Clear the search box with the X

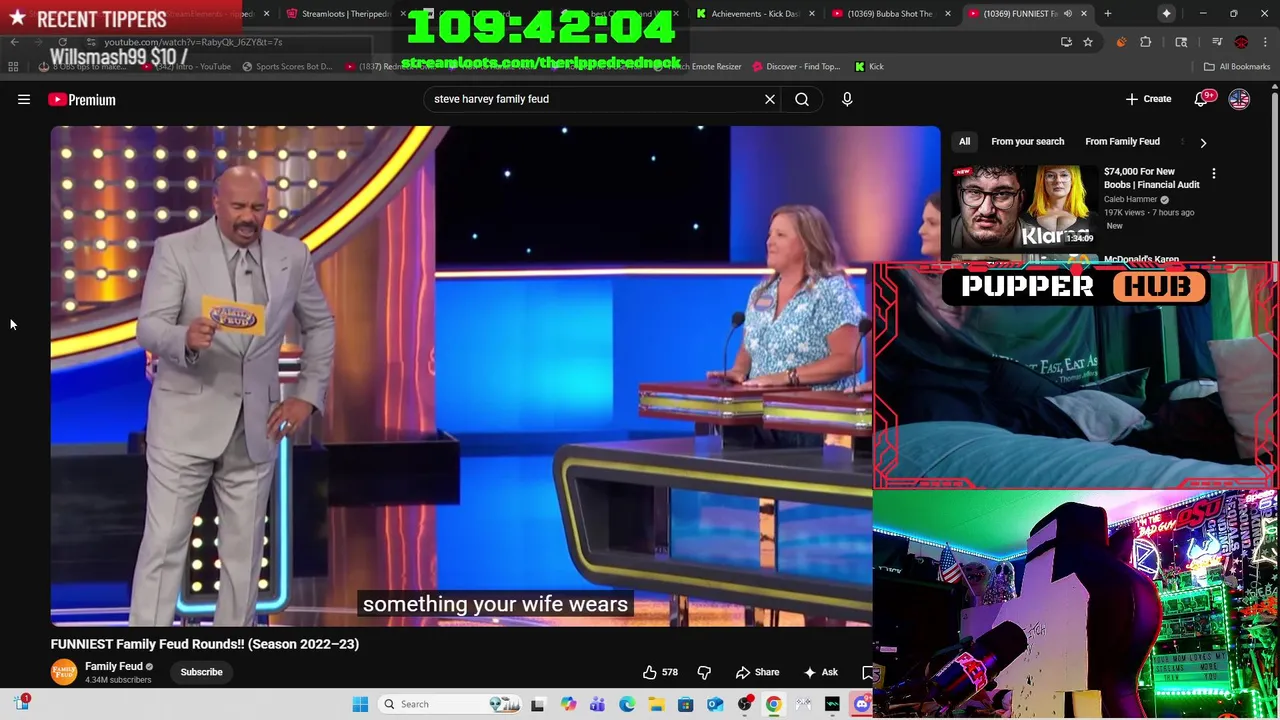click(x=770, y=99)
